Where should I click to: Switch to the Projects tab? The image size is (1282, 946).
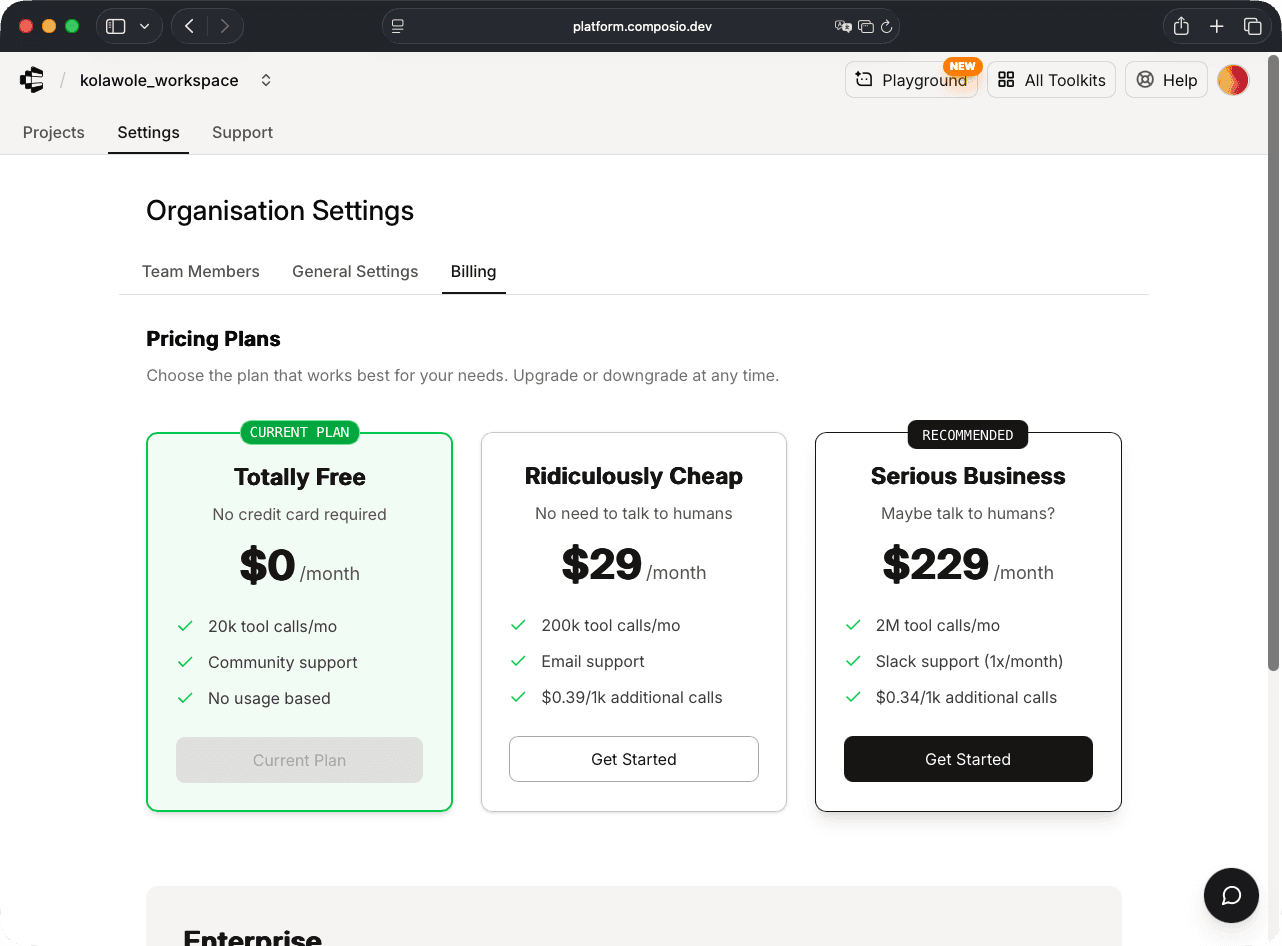pyautogui.click(x=53, y=132)
